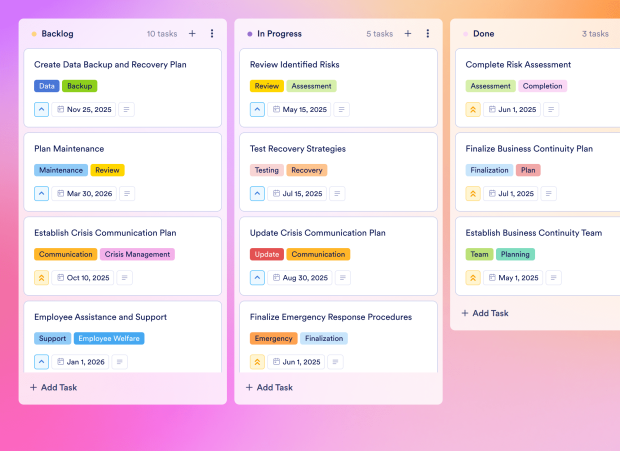Viewport: 620px width, 451px height.
Task: Click priority icon on Establish Crisis Communication Plan
Action: (41, 278)
